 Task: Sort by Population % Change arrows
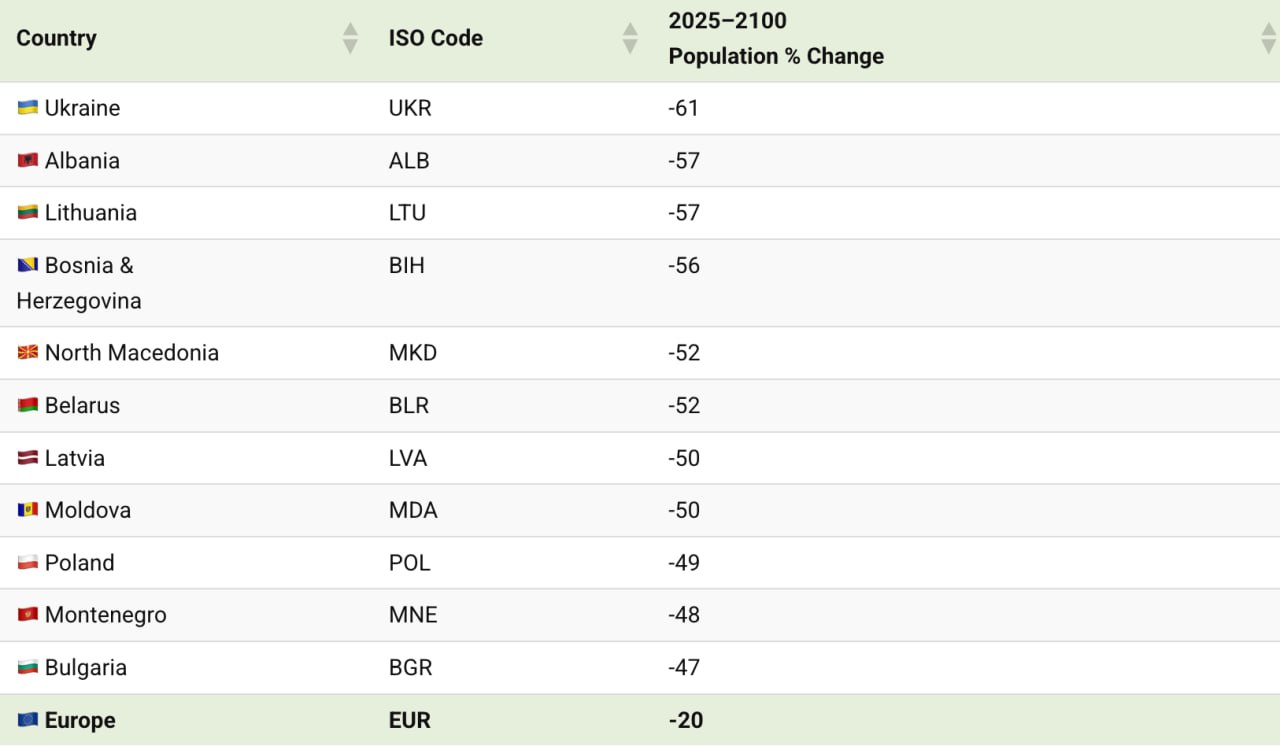[x=1269, y=38]
